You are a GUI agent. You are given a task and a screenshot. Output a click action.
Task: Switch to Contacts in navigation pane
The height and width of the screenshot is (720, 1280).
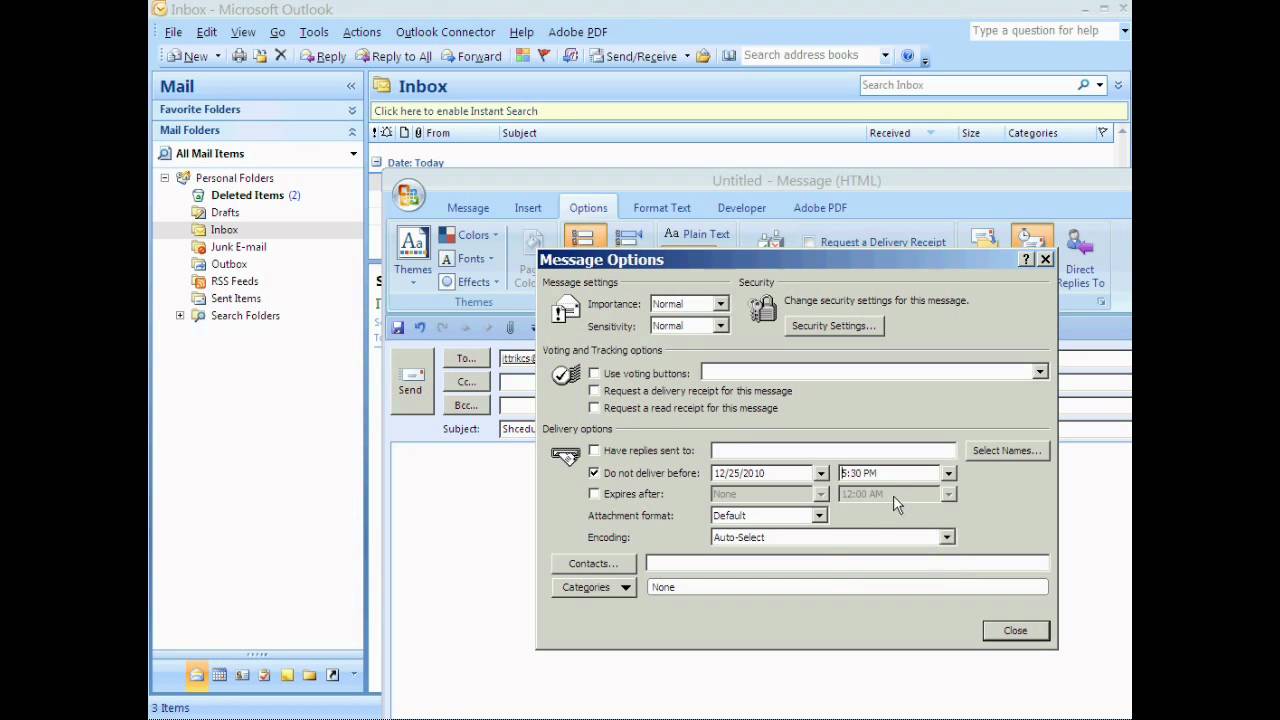pyautogui.click(x=242, y=675)
